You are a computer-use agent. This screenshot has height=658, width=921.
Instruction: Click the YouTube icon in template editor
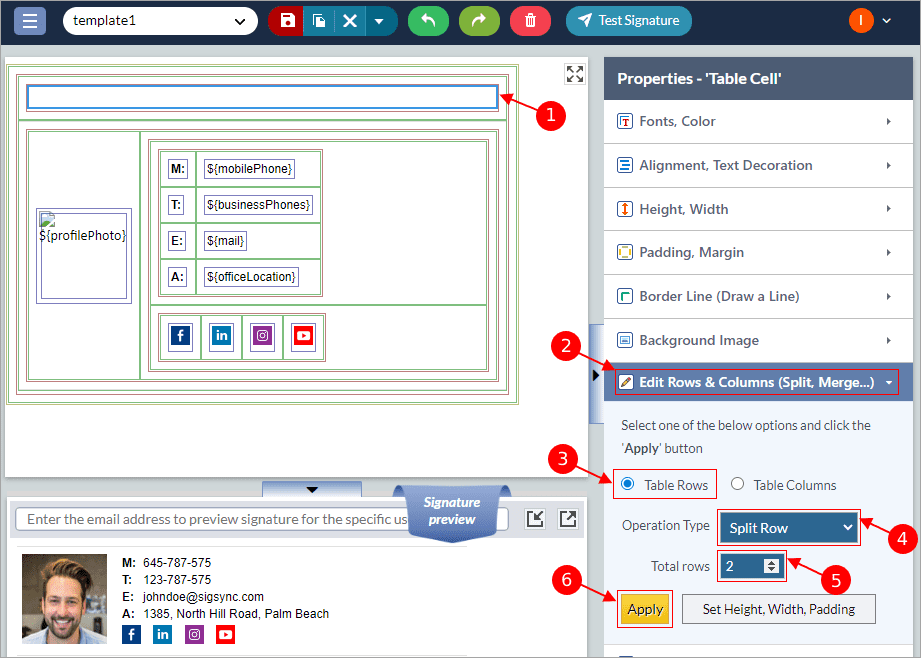pos(303,337)
